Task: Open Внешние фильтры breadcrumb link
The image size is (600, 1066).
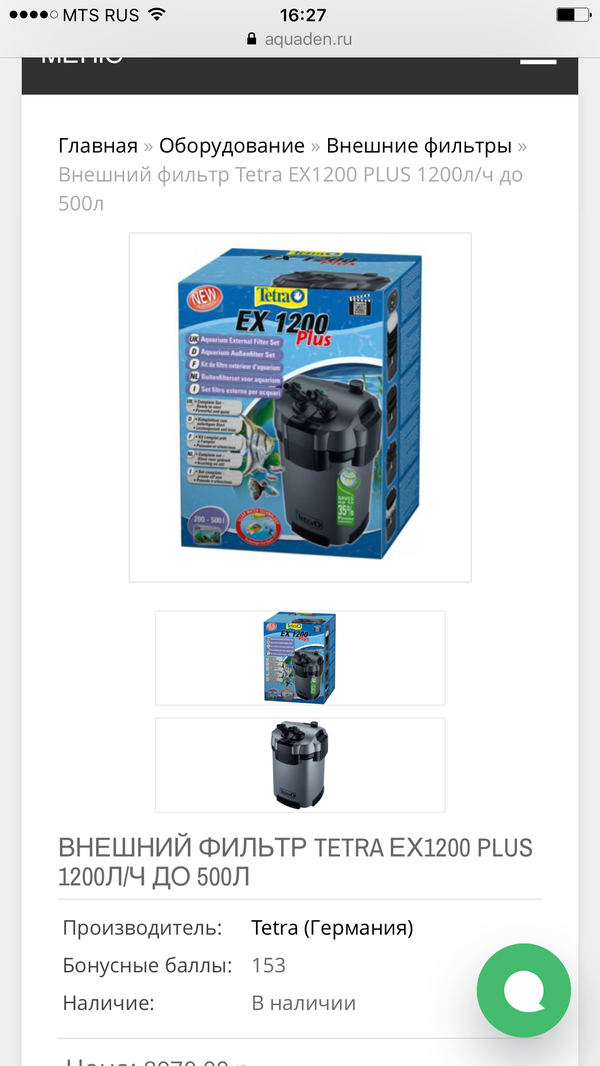Action: point(419,145)
